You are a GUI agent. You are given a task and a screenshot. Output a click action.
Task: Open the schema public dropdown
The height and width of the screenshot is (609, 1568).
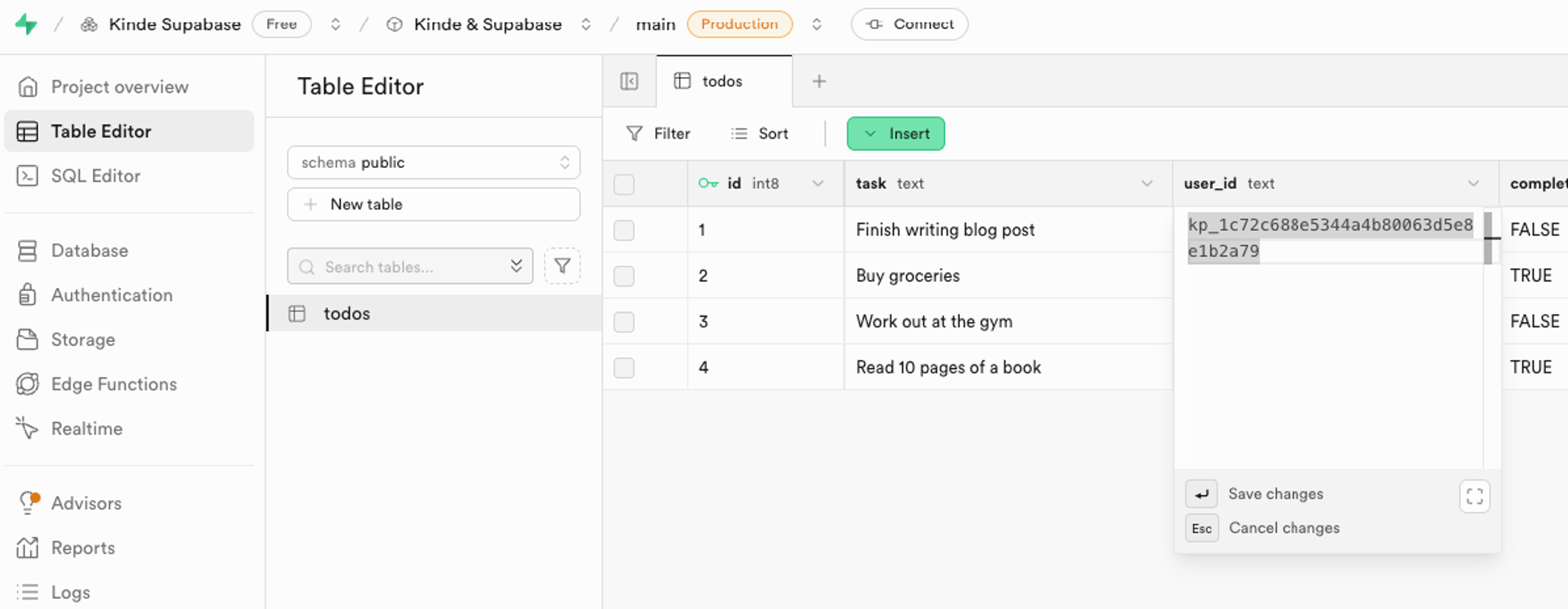[x=433, y=162]
